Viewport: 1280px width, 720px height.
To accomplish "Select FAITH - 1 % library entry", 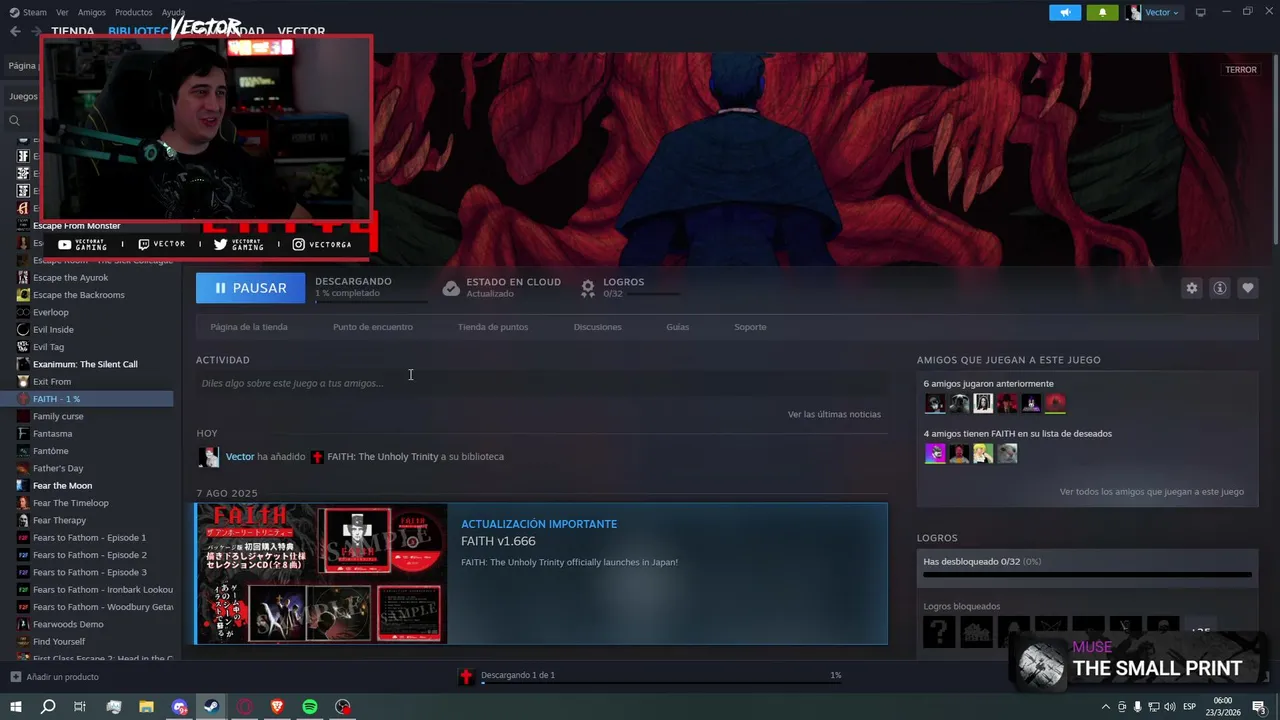I will 94,399.
